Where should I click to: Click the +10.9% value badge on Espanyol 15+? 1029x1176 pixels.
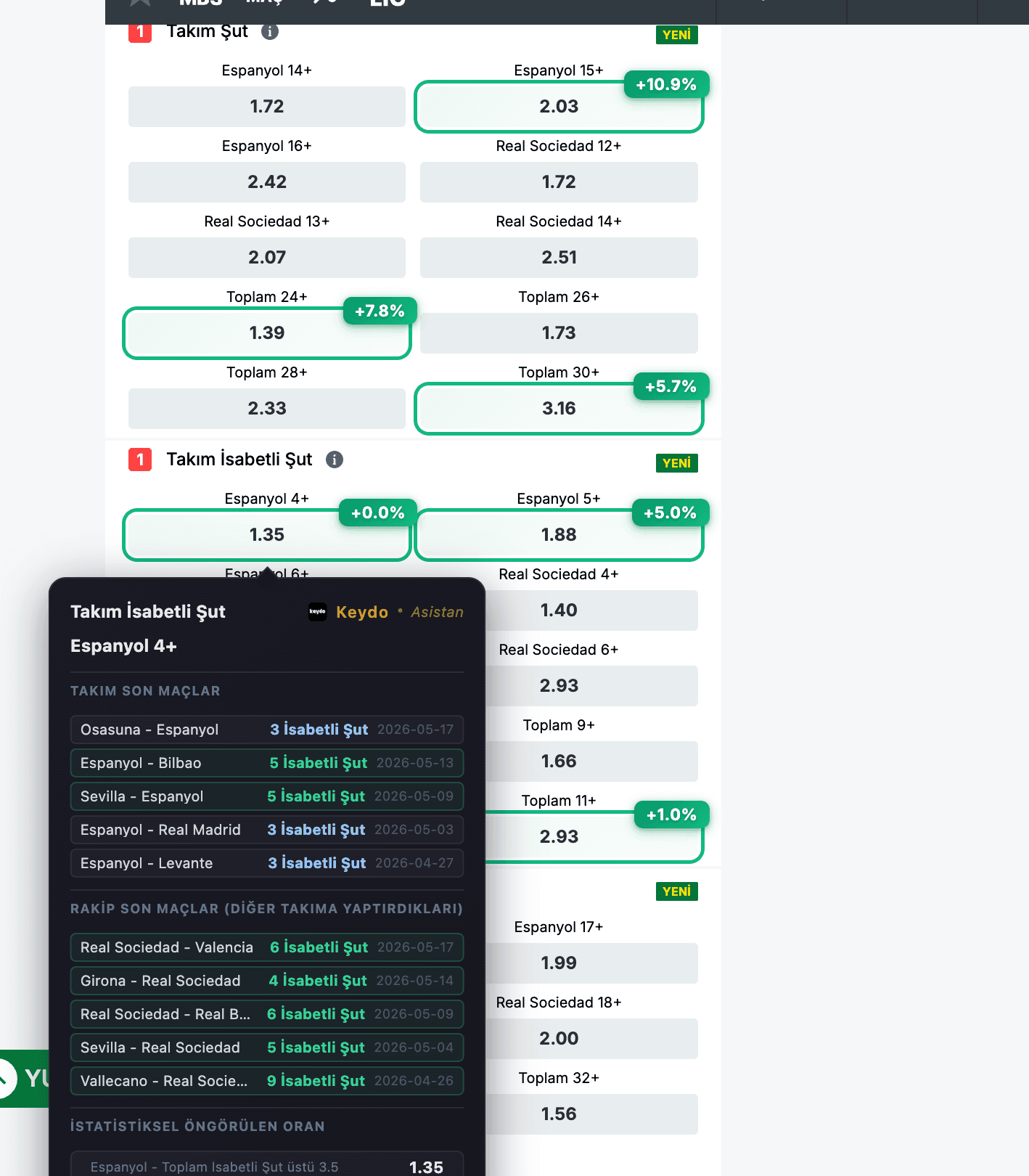666,85
